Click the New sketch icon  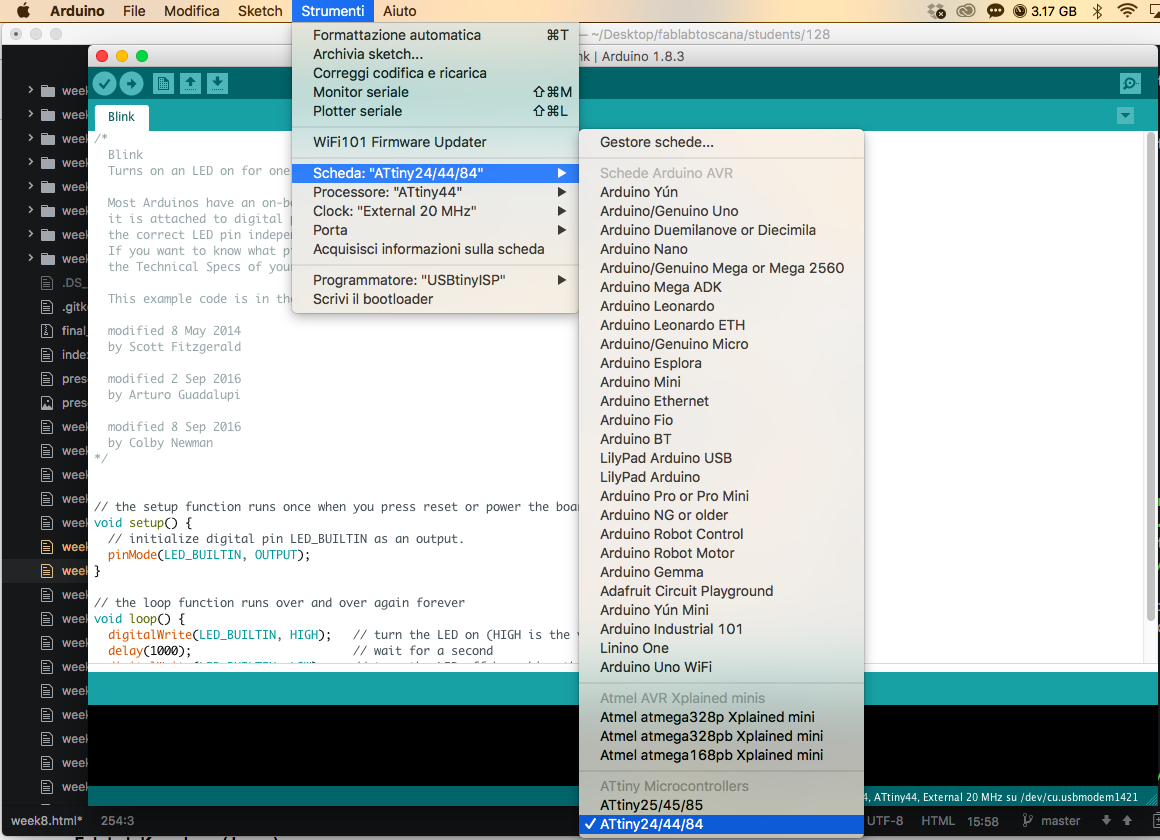pos(163,84)
